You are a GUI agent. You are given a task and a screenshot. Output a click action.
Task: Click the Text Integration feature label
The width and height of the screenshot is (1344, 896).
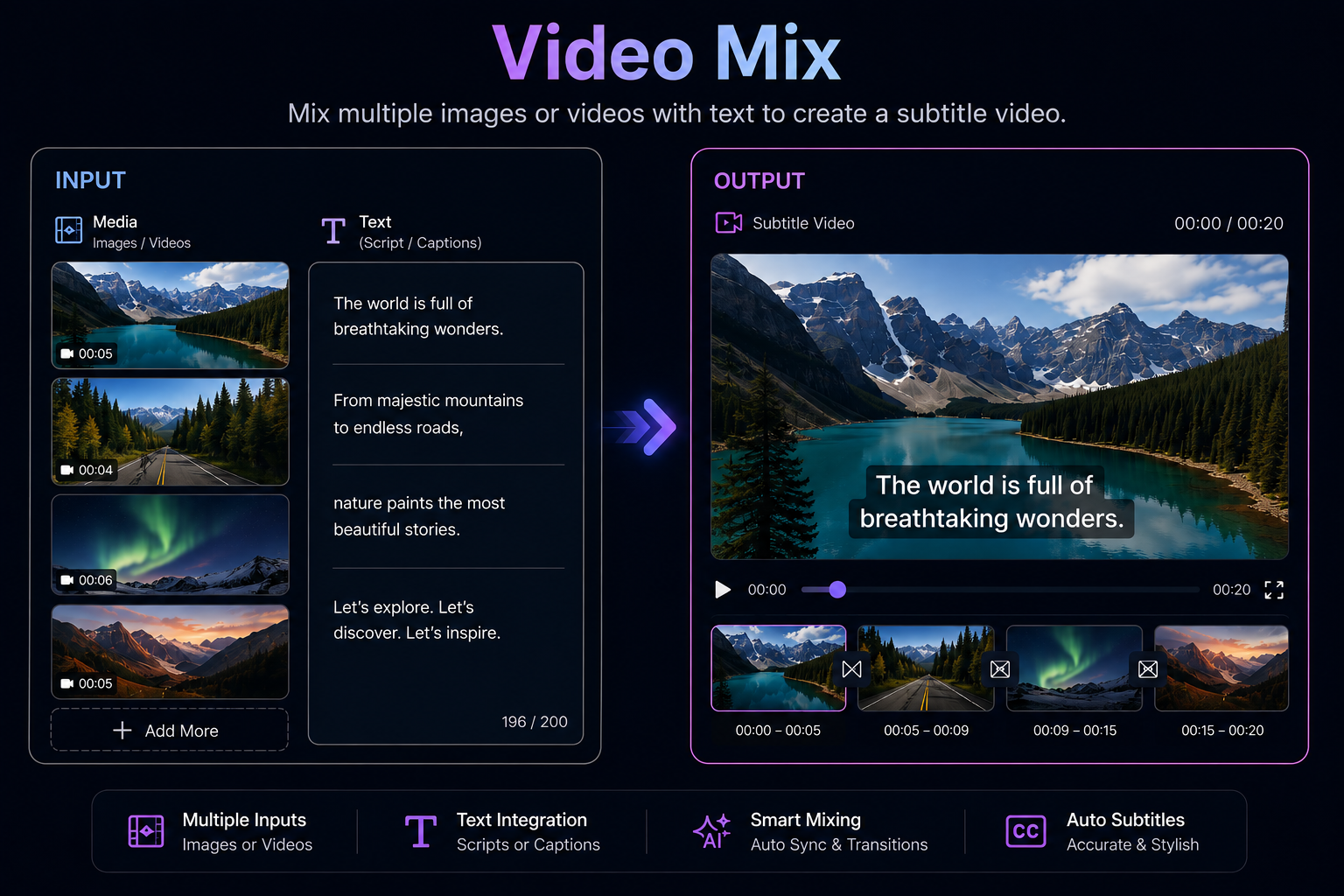[x=521, y=820]
